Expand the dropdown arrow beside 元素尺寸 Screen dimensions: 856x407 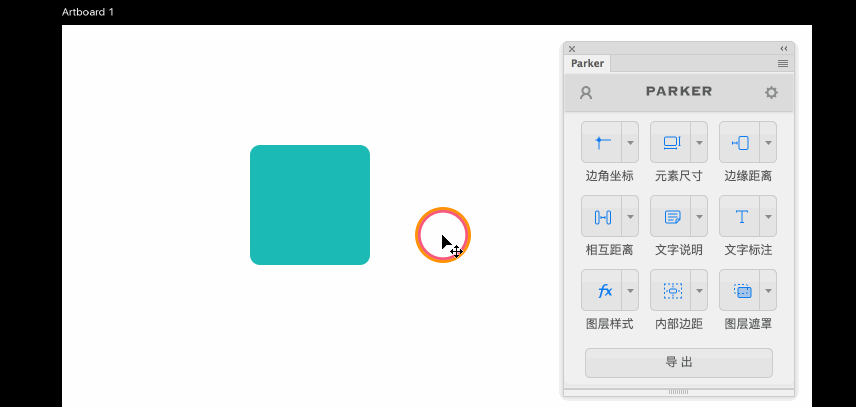(x=699, y=142)
